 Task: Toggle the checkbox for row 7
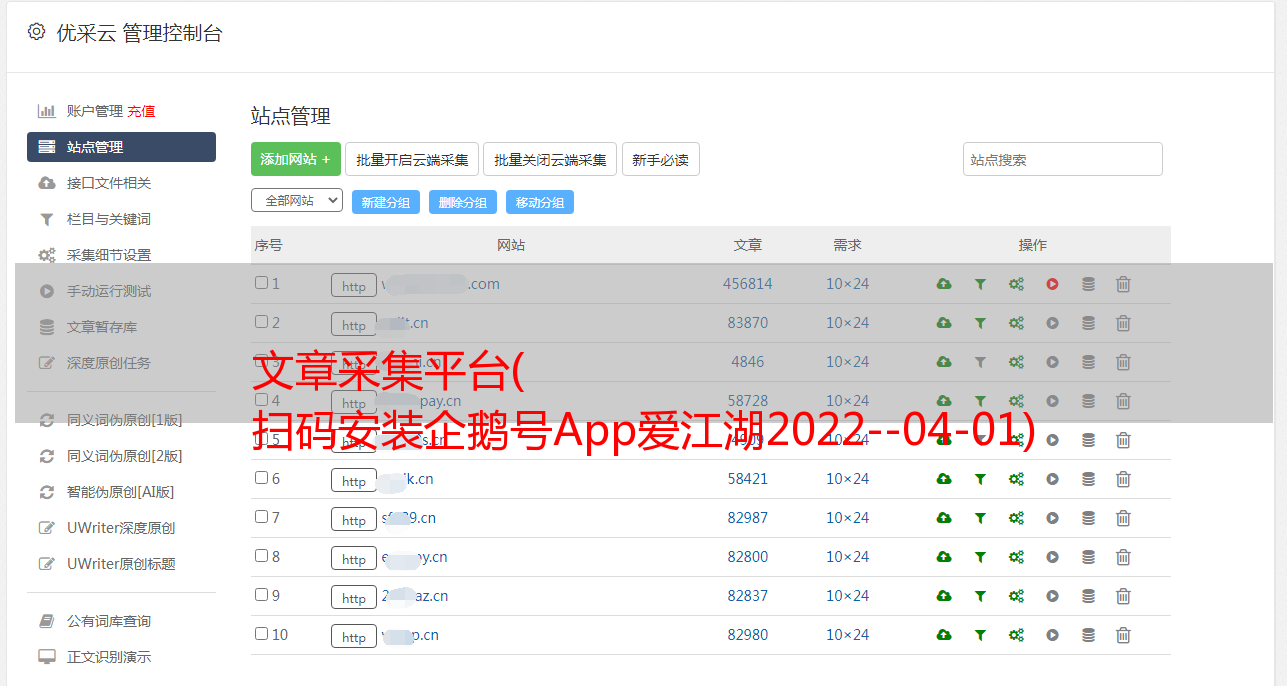(x=261, y=517)
